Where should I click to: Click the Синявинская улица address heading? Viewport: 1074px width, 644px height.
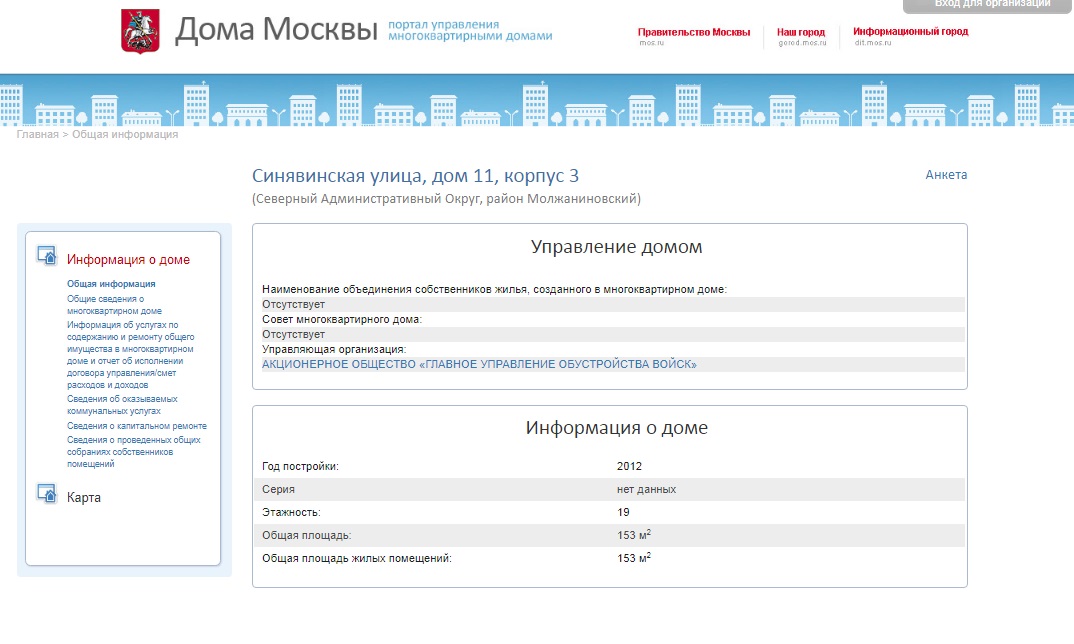click(415, 176)
